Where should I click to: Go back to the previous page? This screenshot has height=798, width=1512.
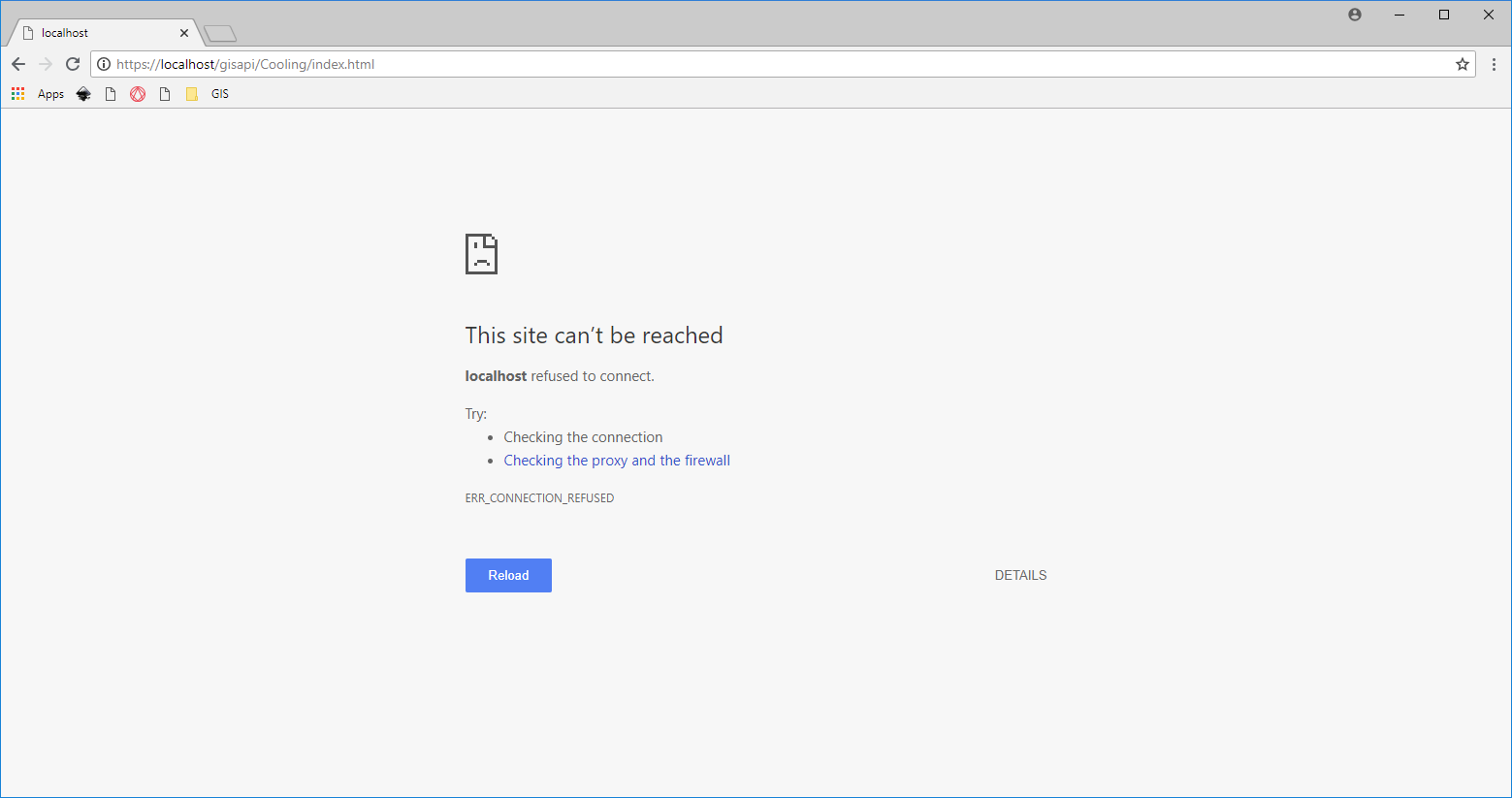[x=17, y=64]
